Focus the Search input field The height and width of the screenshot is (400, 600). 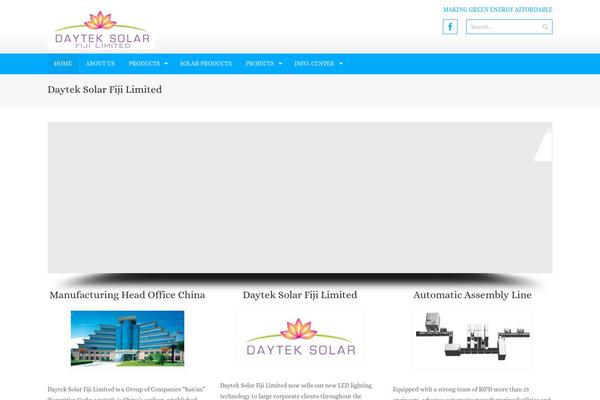pos(509,27)
